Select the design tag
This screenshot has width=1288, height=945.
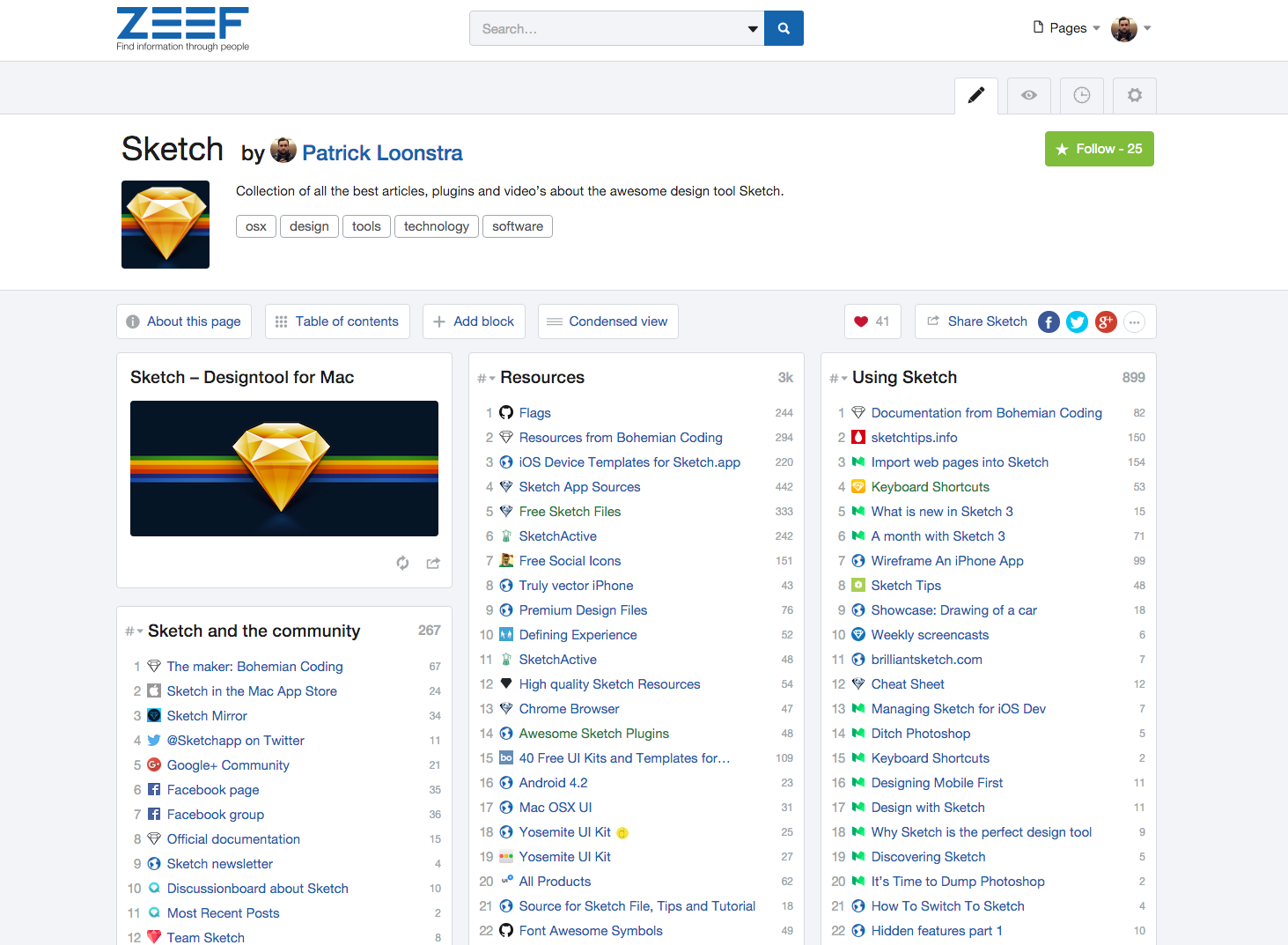309,226
